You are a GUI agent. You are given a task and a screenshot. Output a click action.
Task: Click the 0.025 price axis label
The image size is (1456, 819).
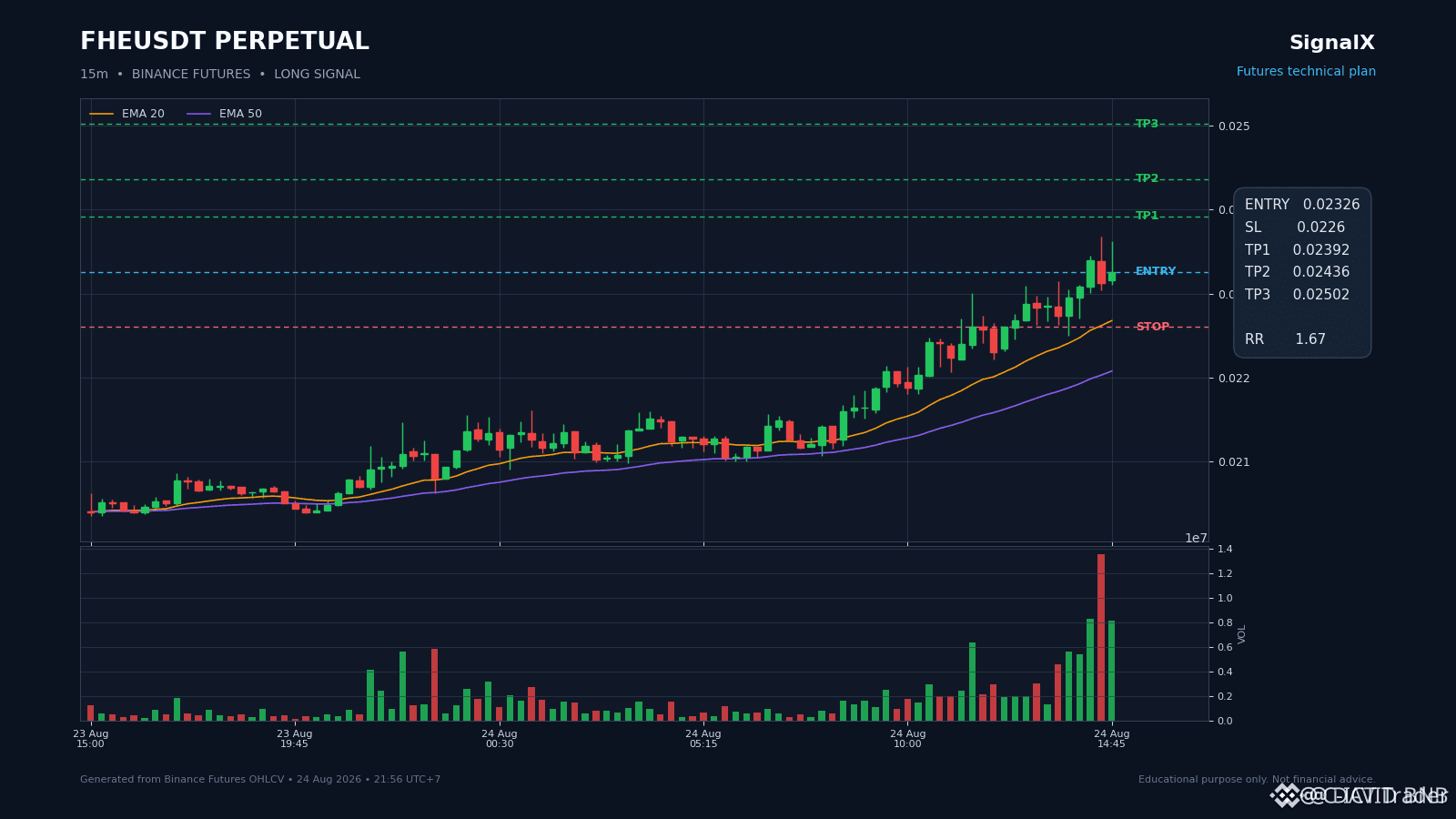1234,126
